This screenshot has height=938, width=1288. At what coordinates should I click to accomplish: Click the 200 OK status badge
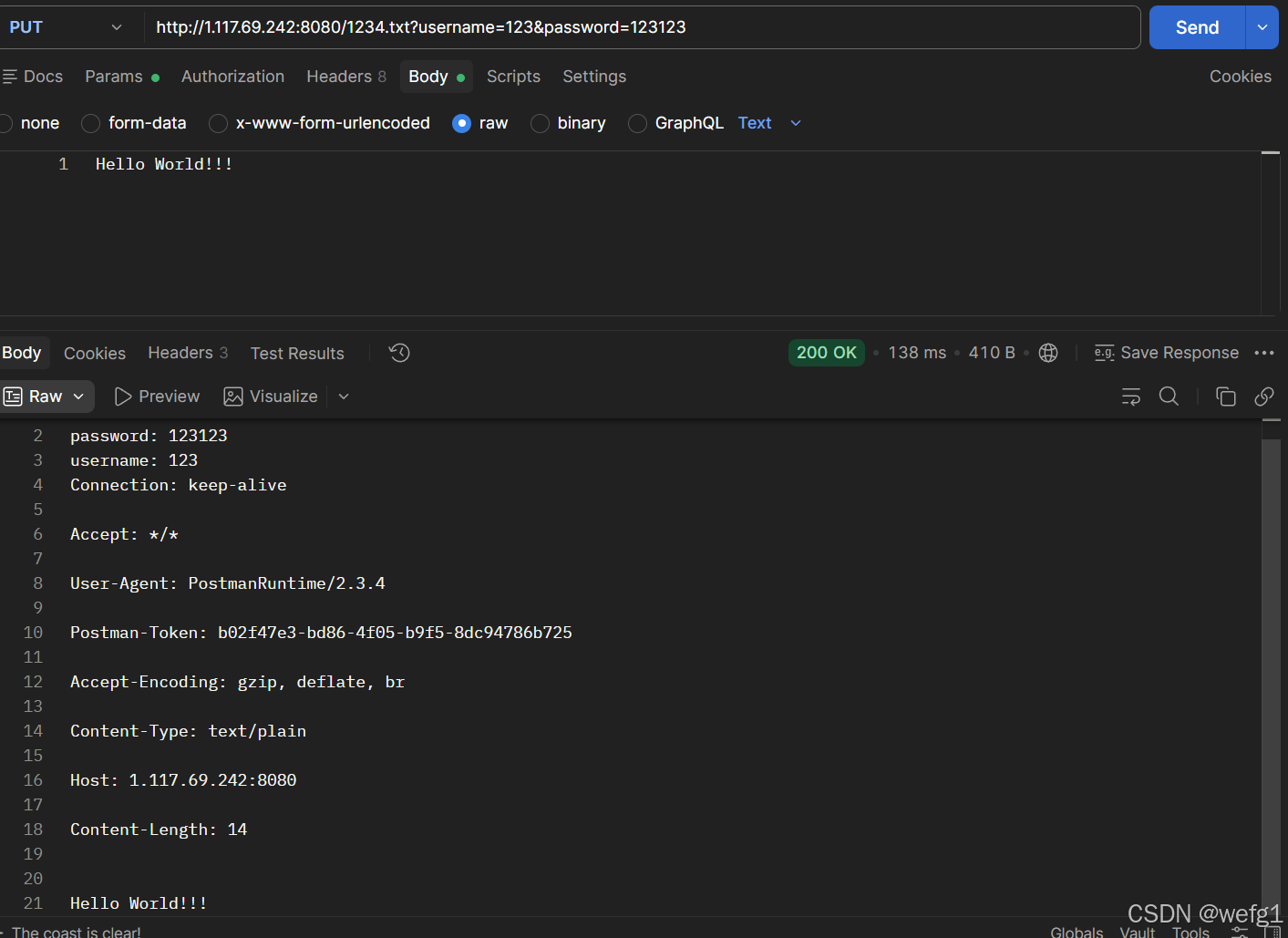(x=826, y=353)
